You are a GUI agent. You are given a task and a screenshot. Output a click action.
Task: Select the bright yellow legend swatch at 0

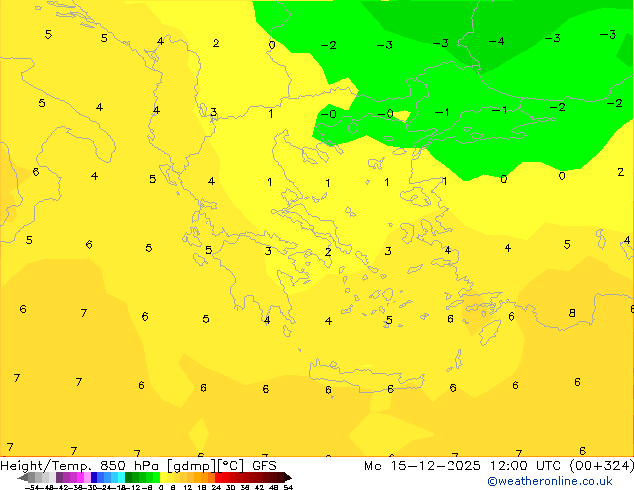[x=163, y=477]
